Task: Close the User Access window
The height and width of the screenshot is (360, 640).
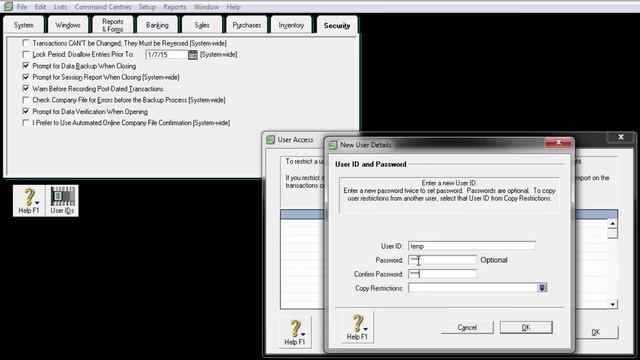Action: pos(621,137)
